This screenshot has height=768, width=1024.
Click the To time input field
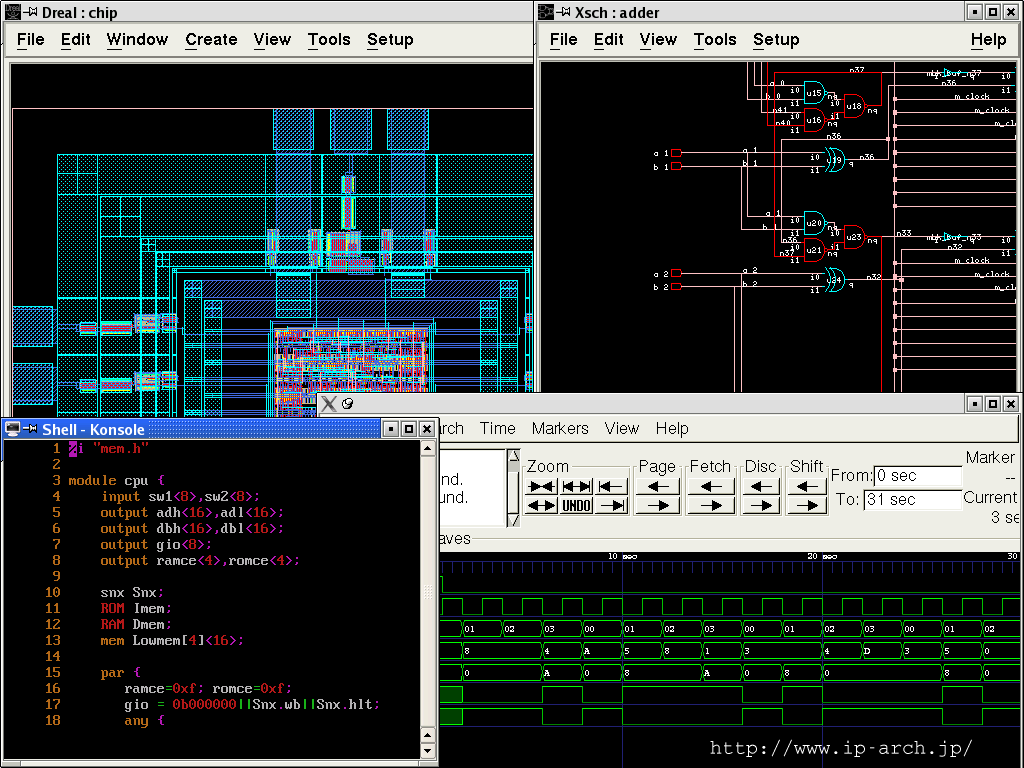coord(912,500)
